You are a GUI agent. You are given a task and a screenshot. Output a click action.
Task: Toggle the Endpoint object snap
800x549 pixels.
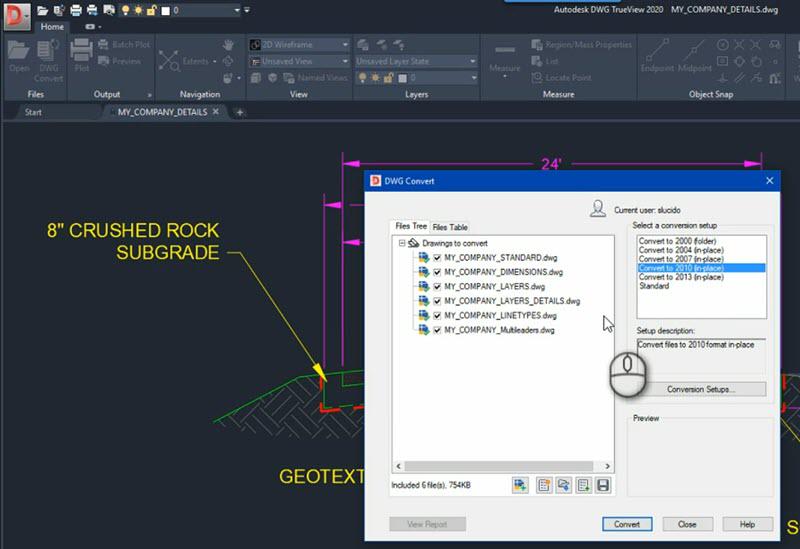coord(658,56)
